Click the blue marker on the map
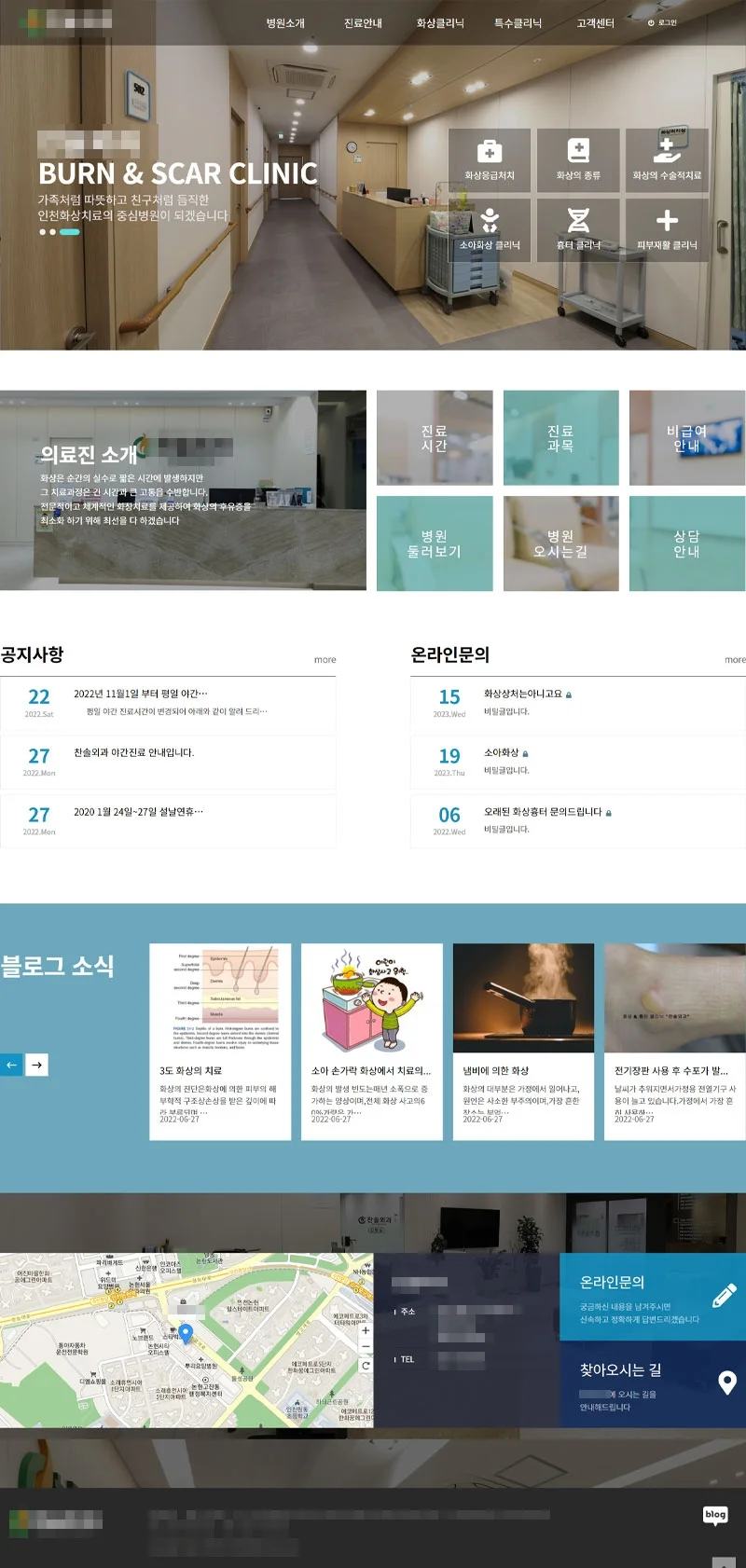 [186, 1334]
